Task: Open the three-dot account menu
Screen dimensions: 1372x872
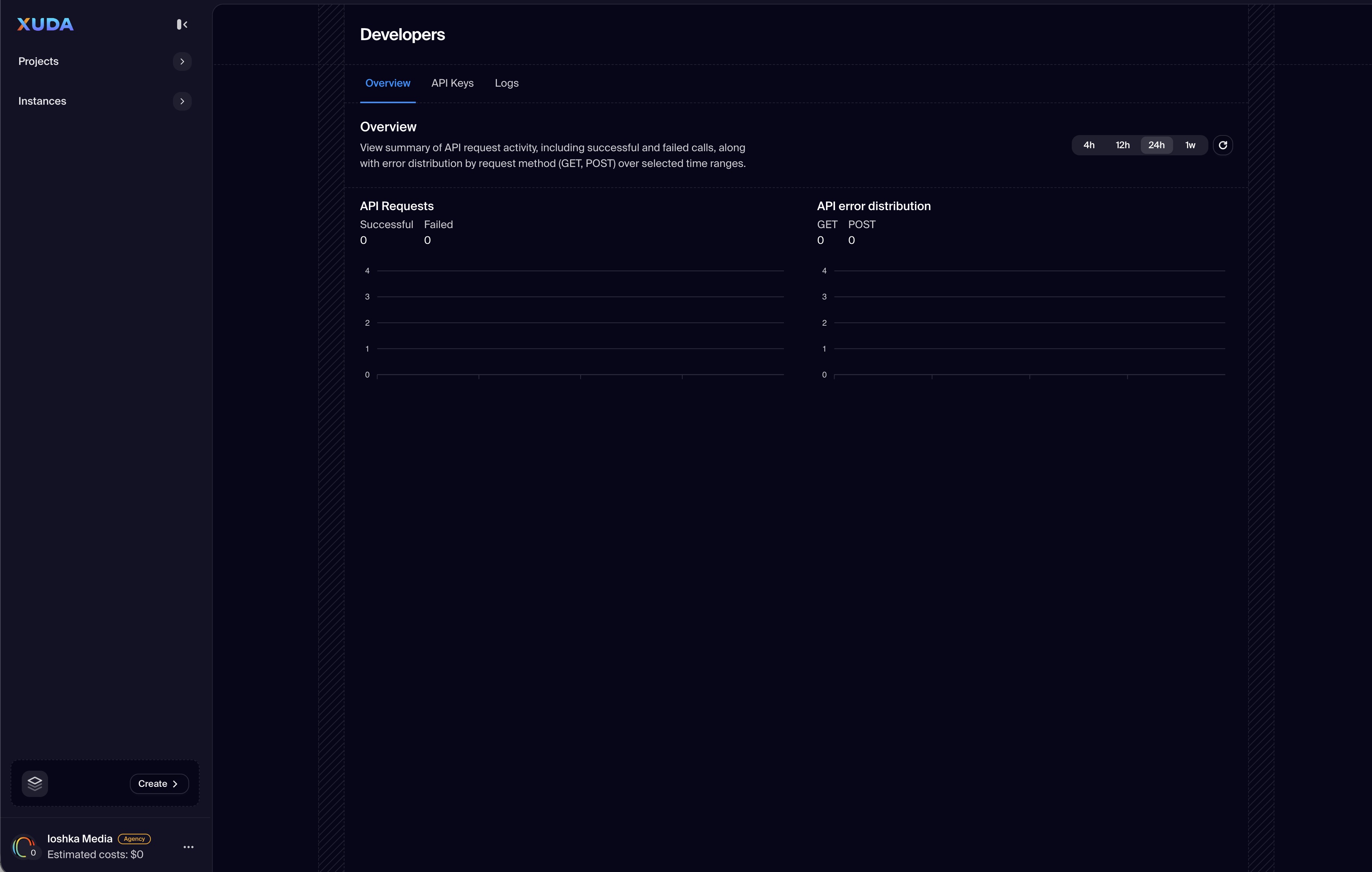Action: pyautogui.click(x=189, y=847)
